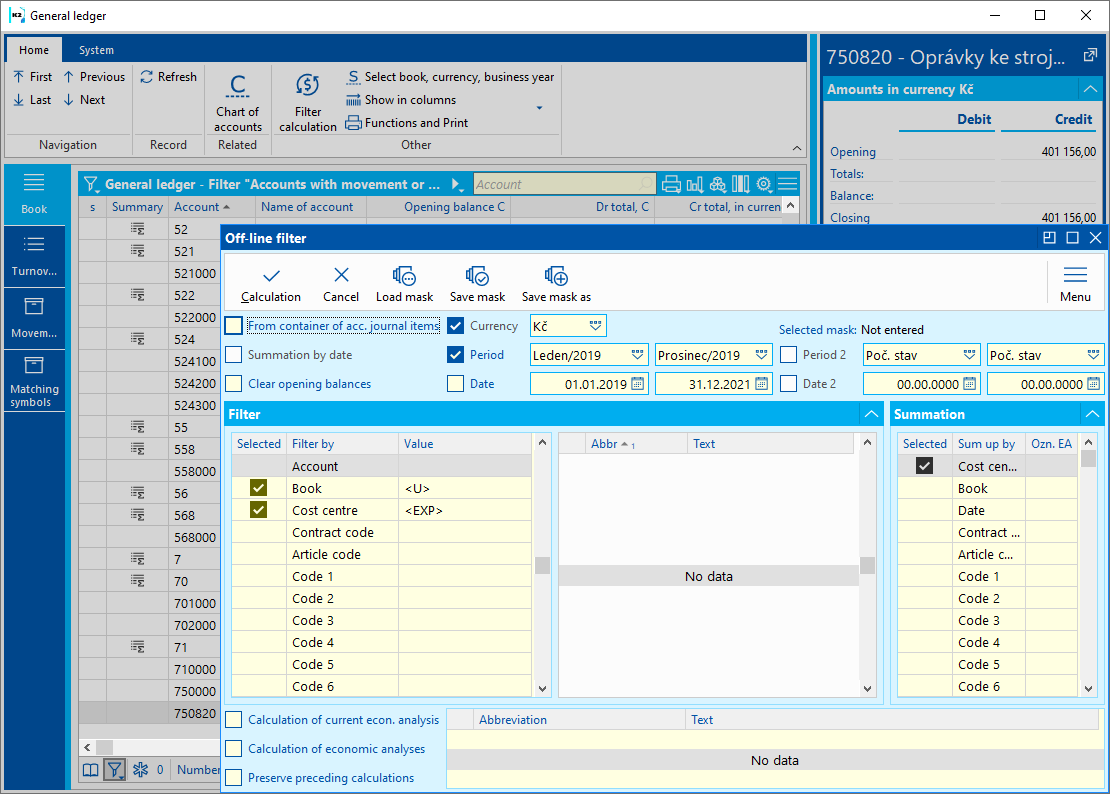The width and height of the screenshot is (1110, 794).
Task: Enable the Period 2 checkbox
Action: (x=789, y=355)
